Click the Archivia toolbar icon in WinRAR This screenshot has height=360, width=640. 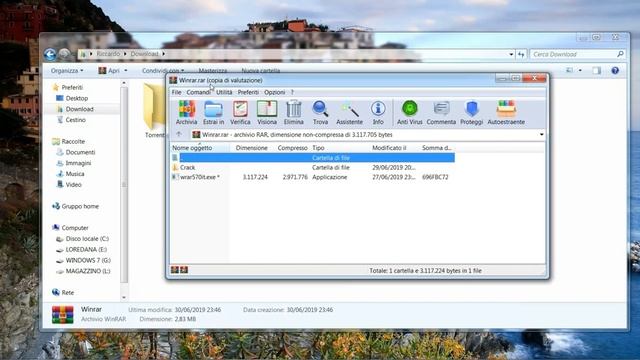(x=187, y=113)
